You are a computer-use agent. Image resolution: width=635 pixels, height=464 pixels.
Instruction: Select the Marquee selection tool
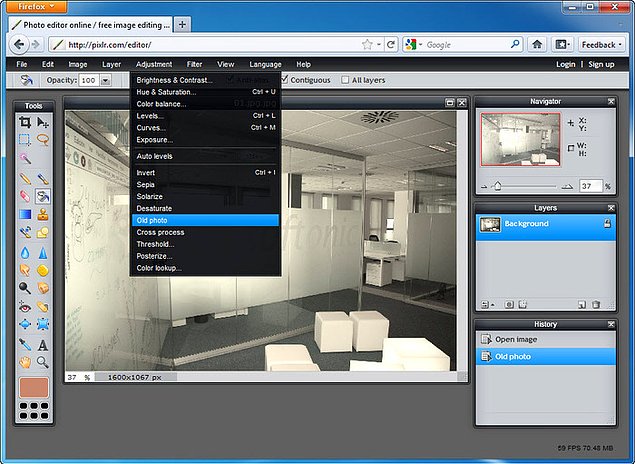point(25,140)
